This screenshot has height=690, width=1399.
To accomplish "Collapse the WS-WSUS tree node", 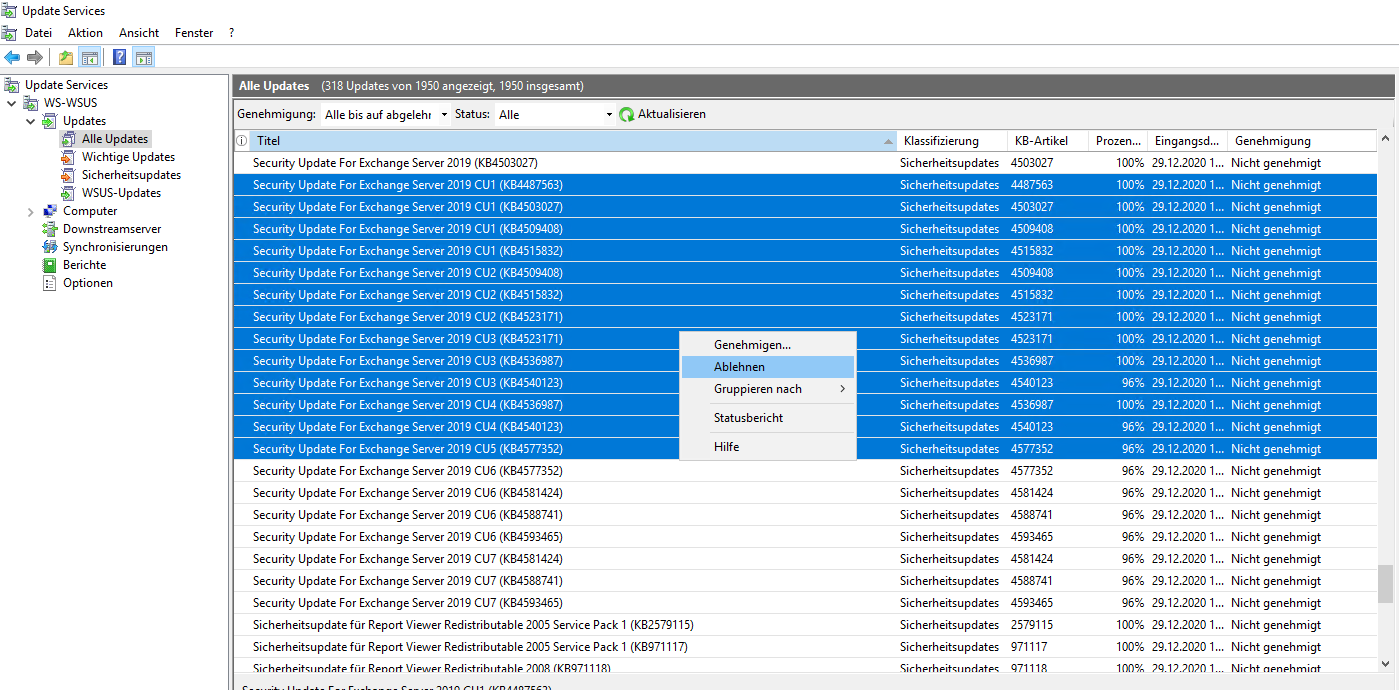I will (x=12, y=103).
